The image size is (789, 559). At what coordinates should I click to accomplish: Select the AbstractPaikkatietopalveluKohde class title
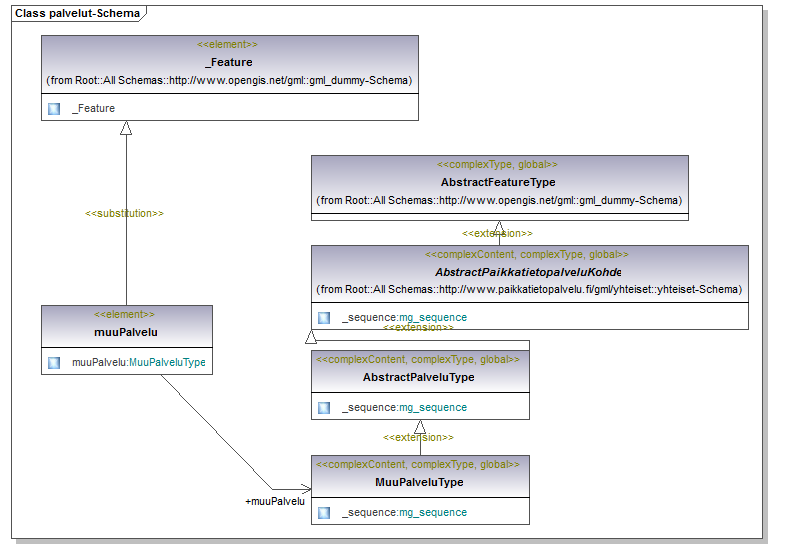click(x=528, y=272)
